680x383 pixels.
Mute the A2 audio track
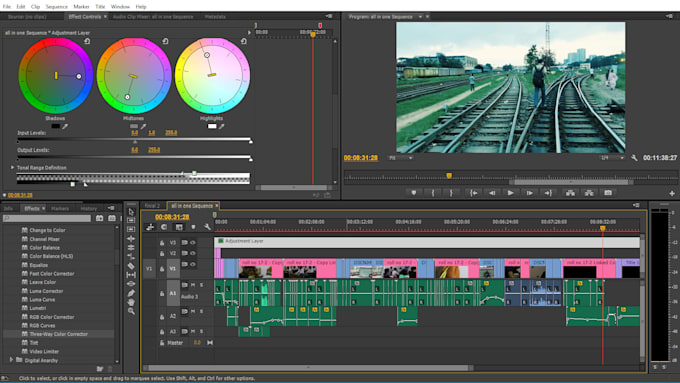point(193,311)
